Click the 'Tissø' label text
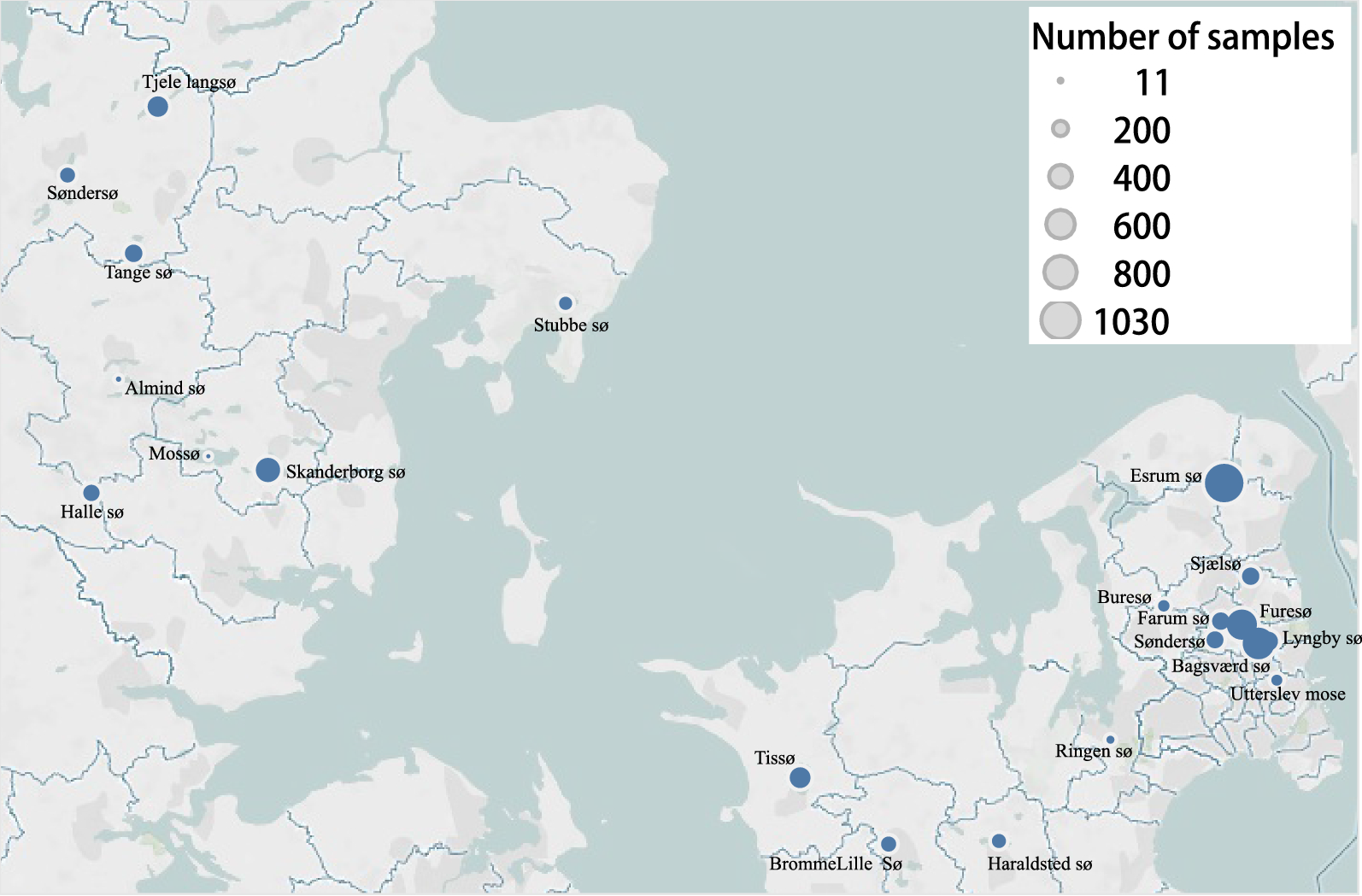Screen dimensions: 1362x896 click(x=774, y=758)
